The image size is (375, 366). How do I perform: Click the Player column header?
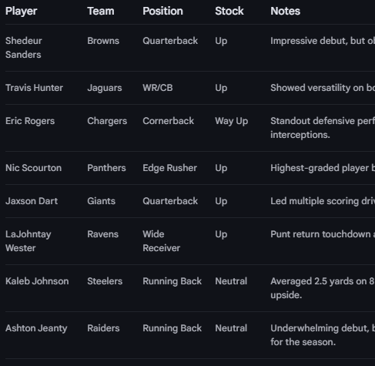pyautogui.click(x=21, y=11)
